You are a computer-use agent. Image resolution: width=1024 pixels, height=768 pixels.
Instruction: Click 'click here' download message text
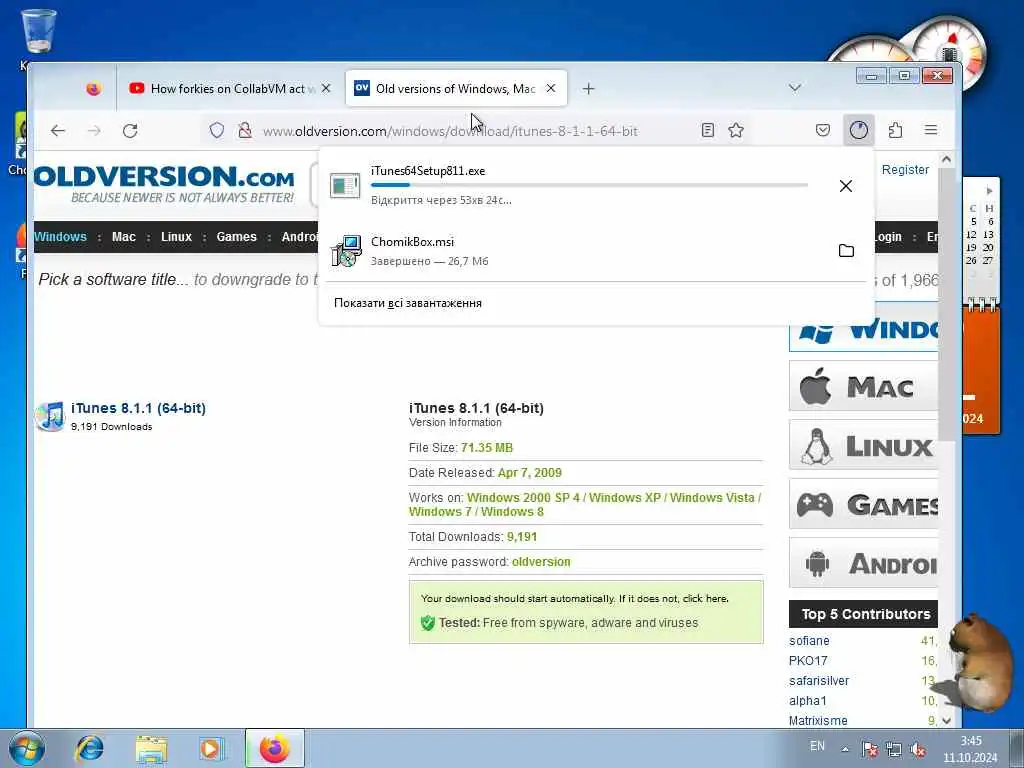(x=705, y=598)
